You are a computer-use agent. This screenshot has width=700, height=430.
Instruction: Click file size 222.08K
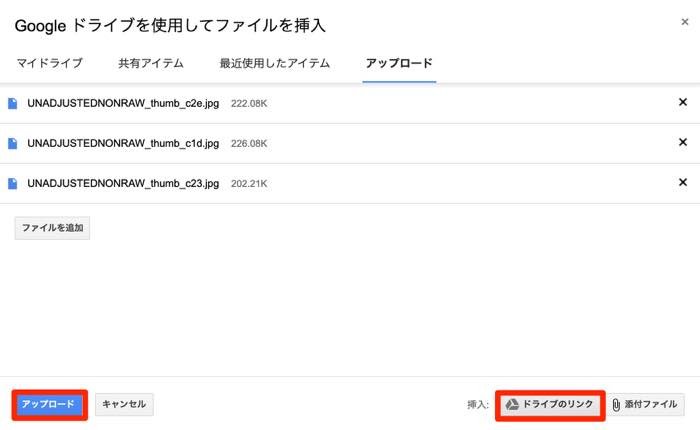249,104
